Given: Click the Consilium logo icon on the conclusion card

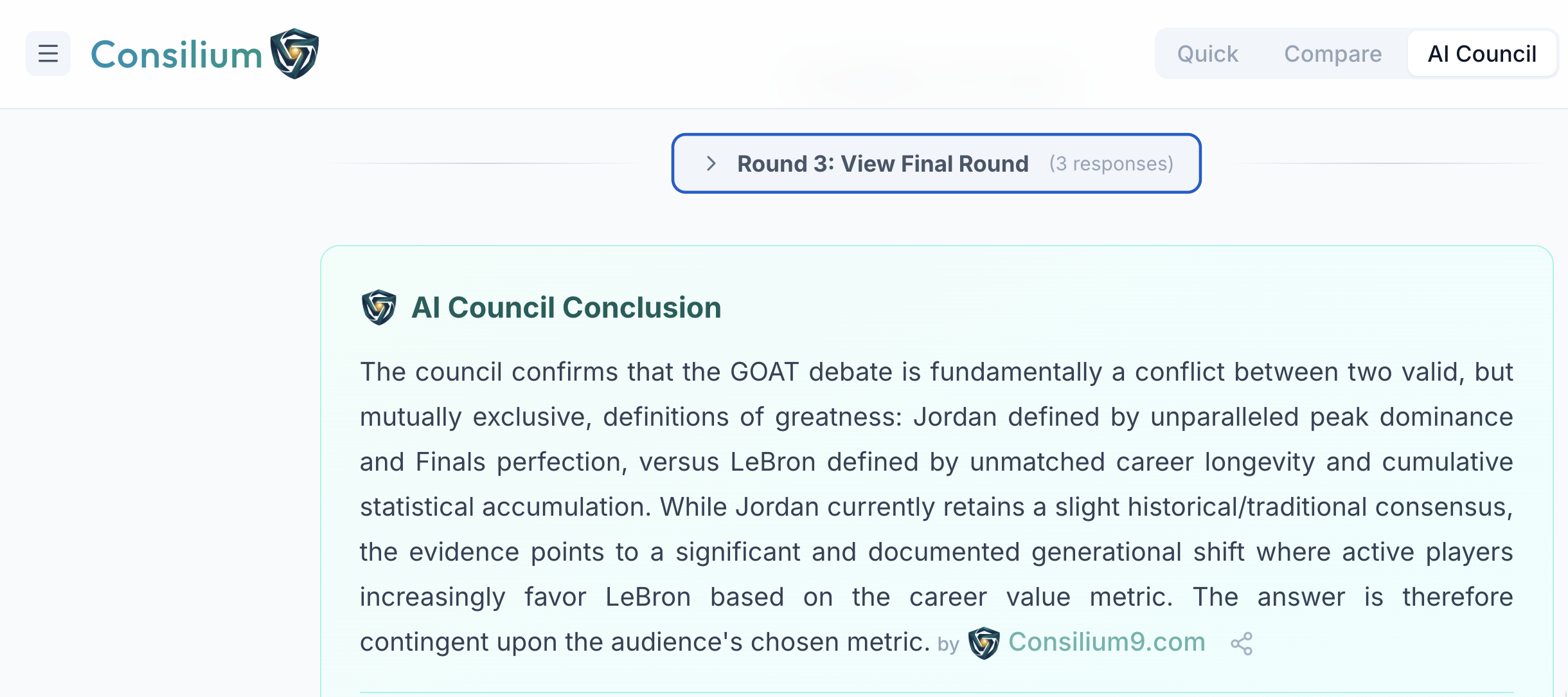Looking at the screenshot, I should point(379,307).
